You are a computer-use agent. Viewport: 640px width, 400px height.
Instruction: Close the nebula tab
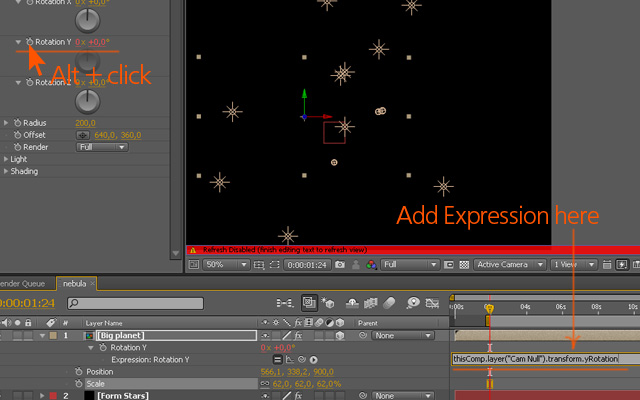pos(92,283)
